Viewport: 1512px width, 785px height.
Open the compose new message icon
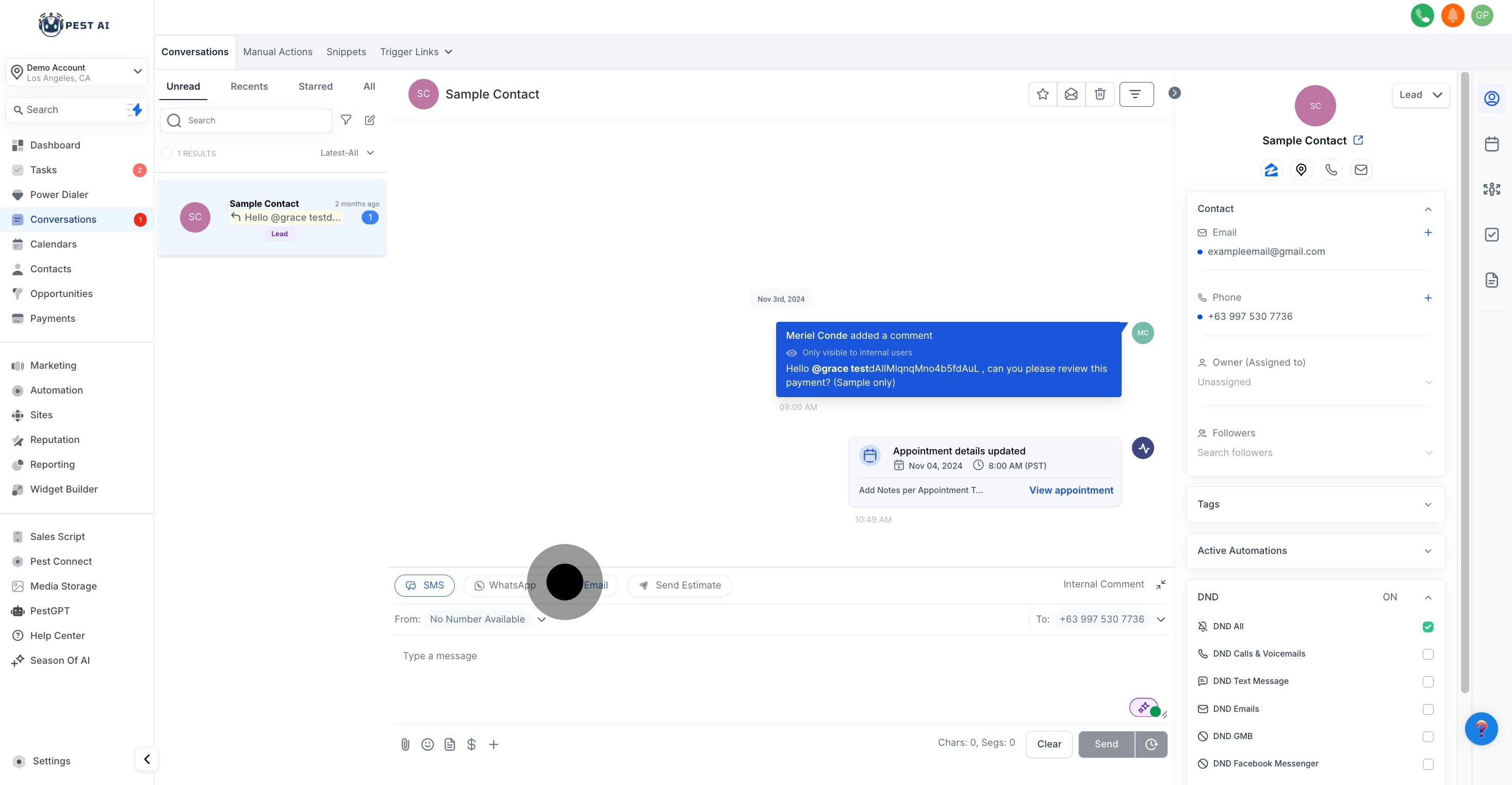pos(370,120)
